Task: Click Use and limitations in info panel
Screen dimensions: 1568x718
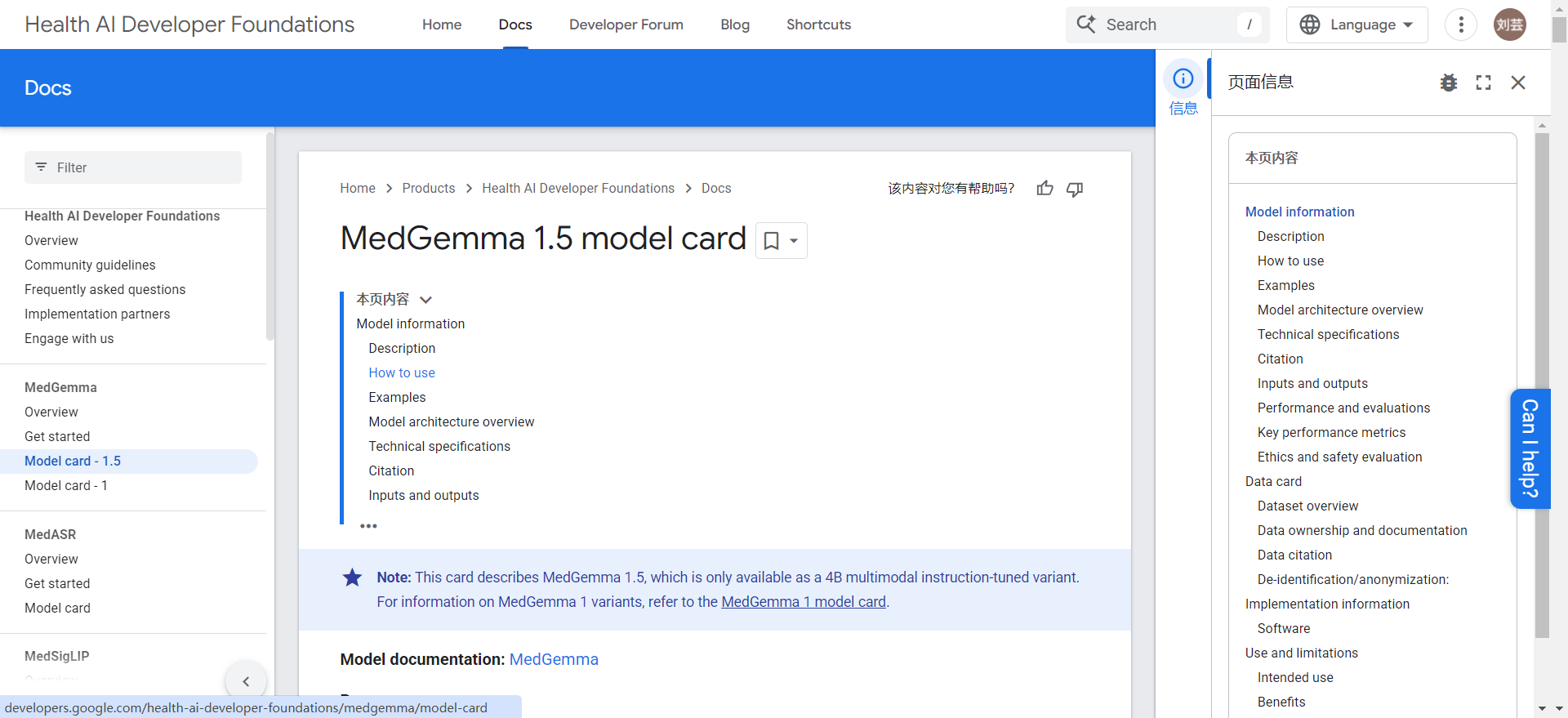Action: point(1301,653)
